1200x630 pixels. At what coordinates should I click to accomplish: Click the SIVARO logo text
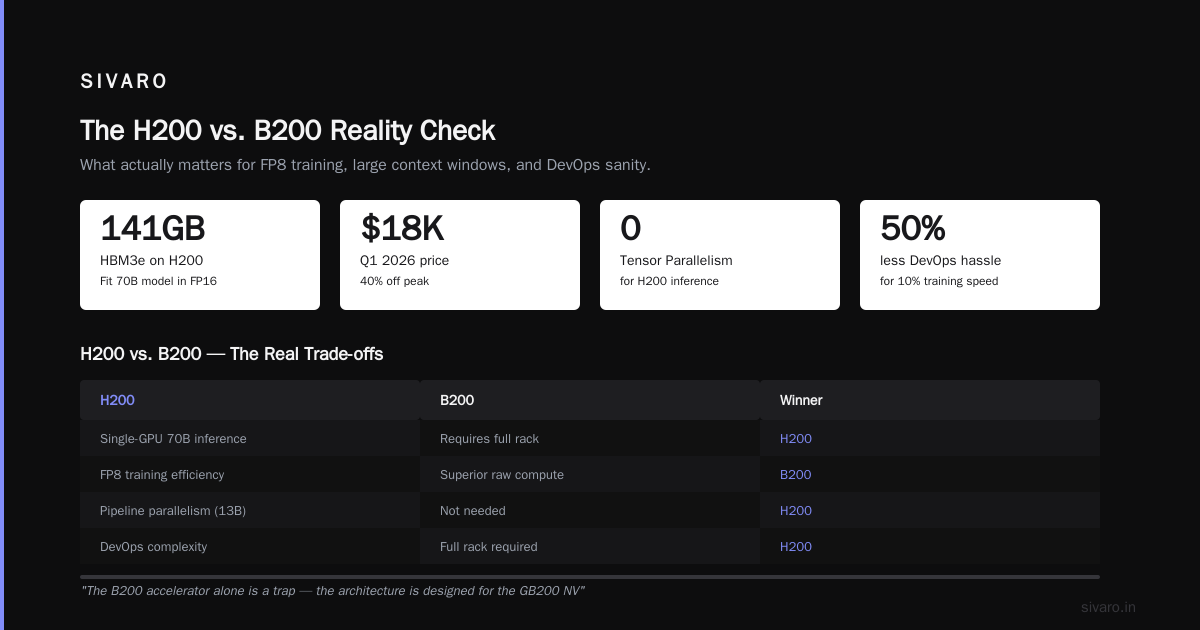[124, 82]
